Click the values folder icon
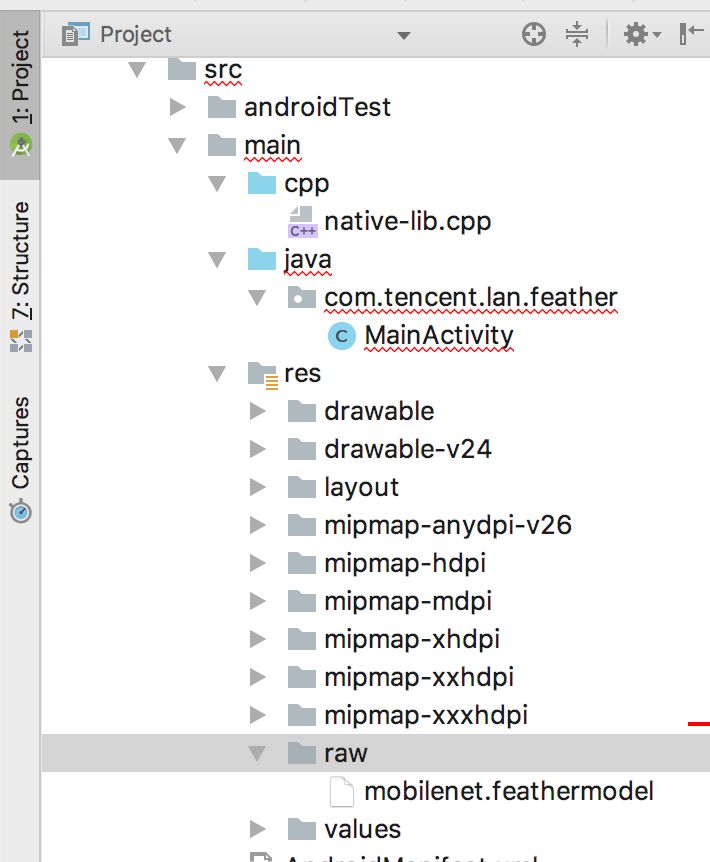 click(302, 828)
